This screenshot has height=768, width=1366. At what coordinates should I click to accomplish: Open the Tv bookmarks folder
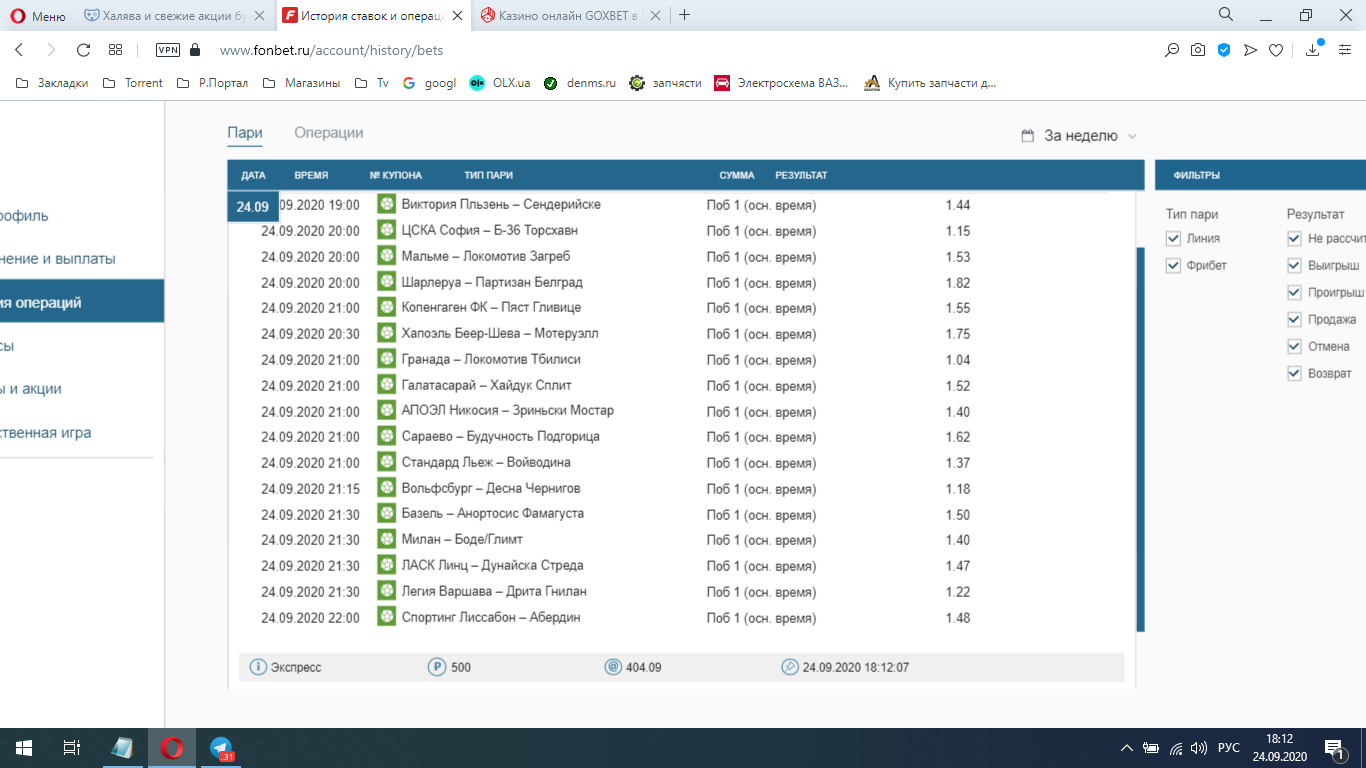pyautogui.click(x=372, y=83)
